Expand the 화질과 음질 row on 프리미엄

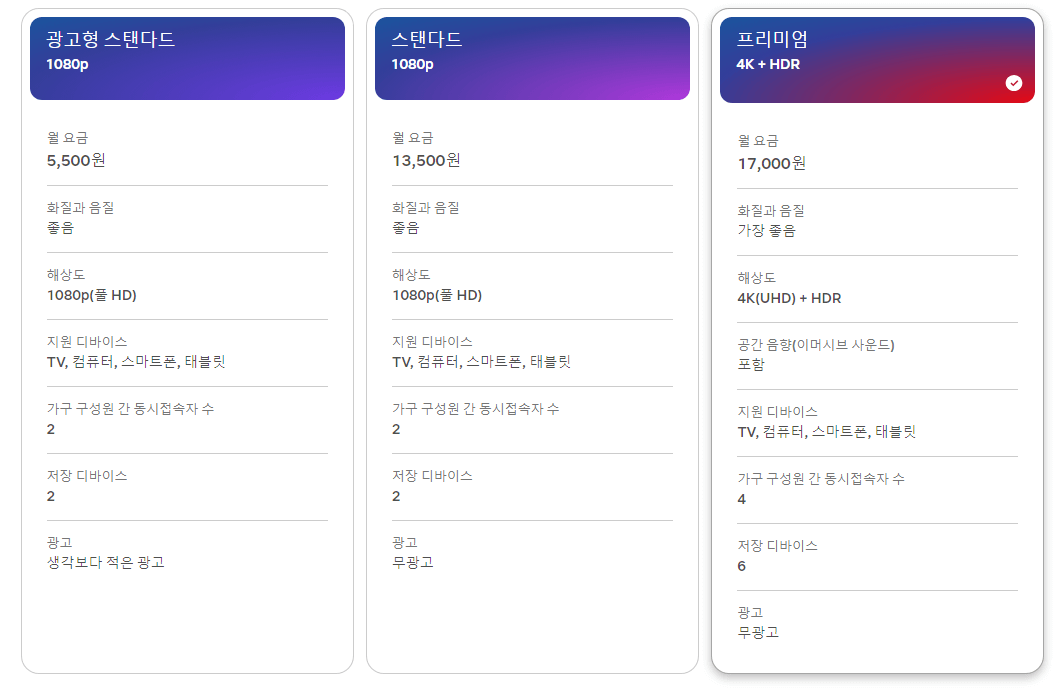tap(877, 219)
